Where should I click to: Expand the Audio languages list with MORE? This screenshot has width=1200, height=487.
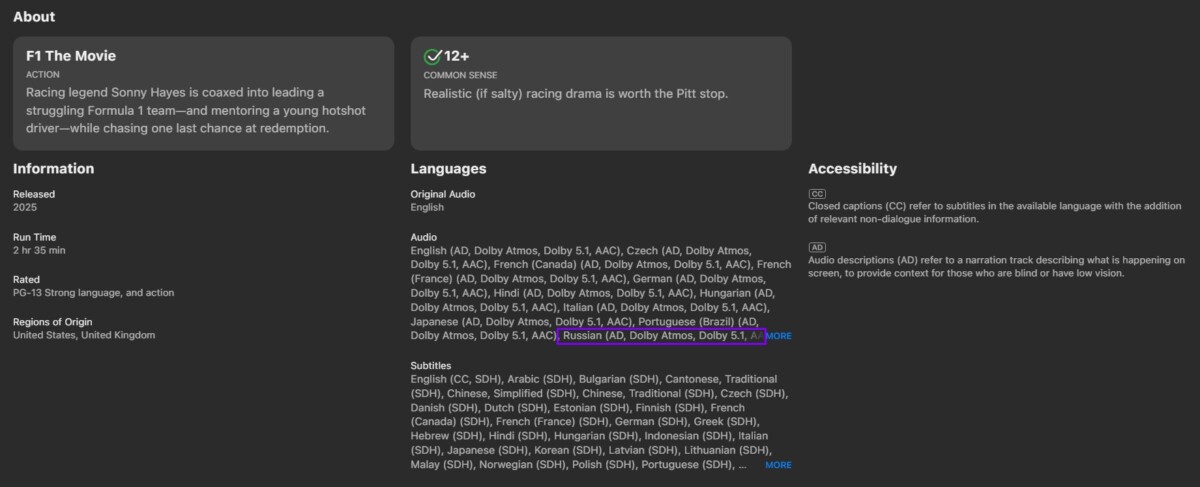(x=778, y=336)
